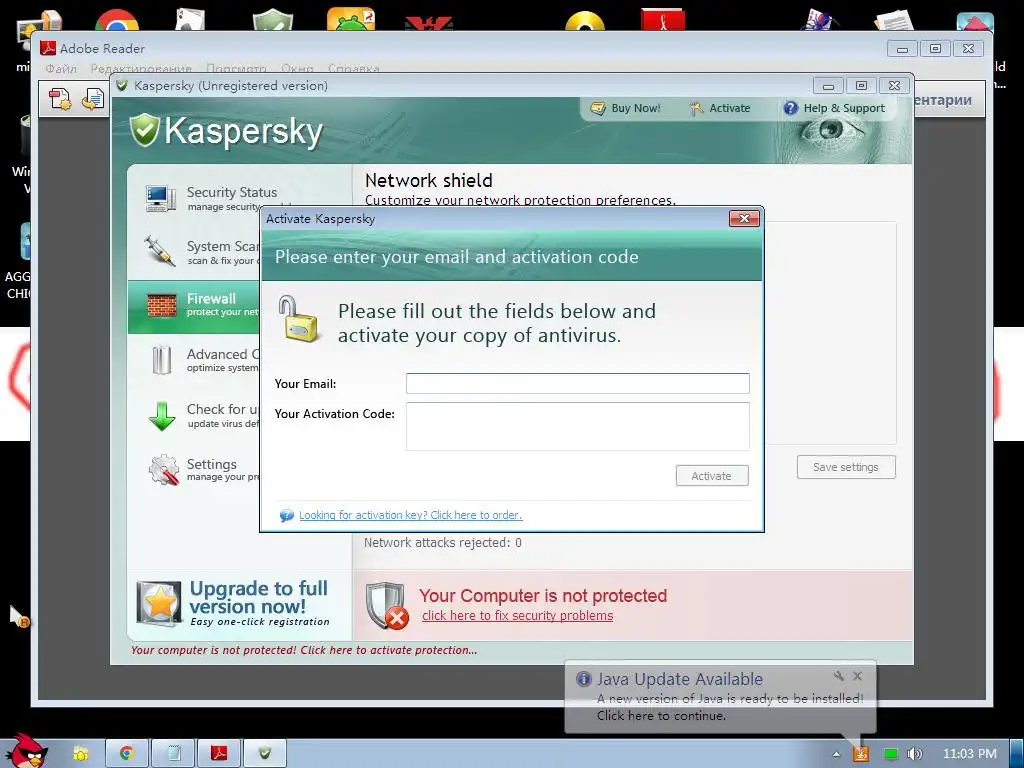The image size is (1024, 768).
Task: Click the star upgrade icon
Action: click(159, 603)
